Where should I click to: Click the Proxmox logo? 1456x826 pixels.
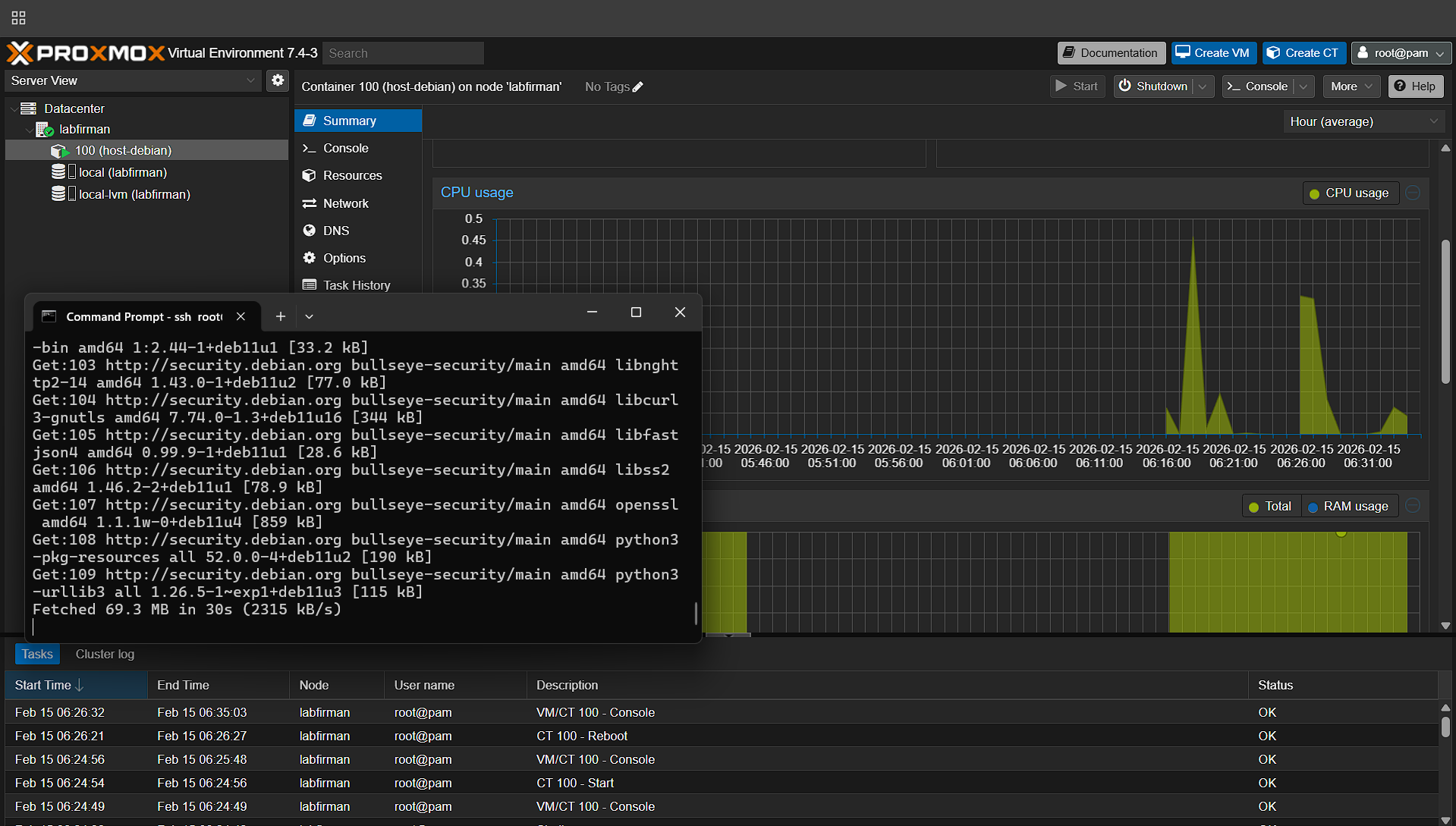(85, 53)
